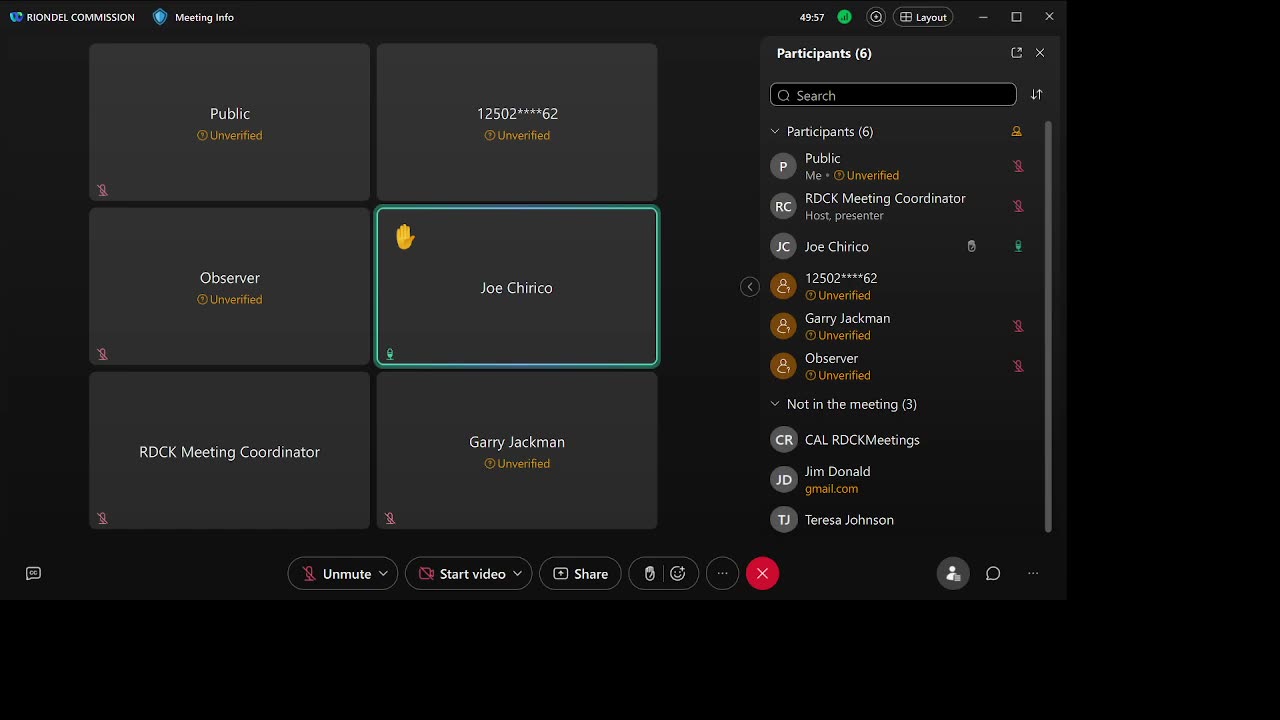The width and height of the screenshot is (1280, 720).
Task: Click the gmail.com link under Jim Donald
Action: point(832,489)
